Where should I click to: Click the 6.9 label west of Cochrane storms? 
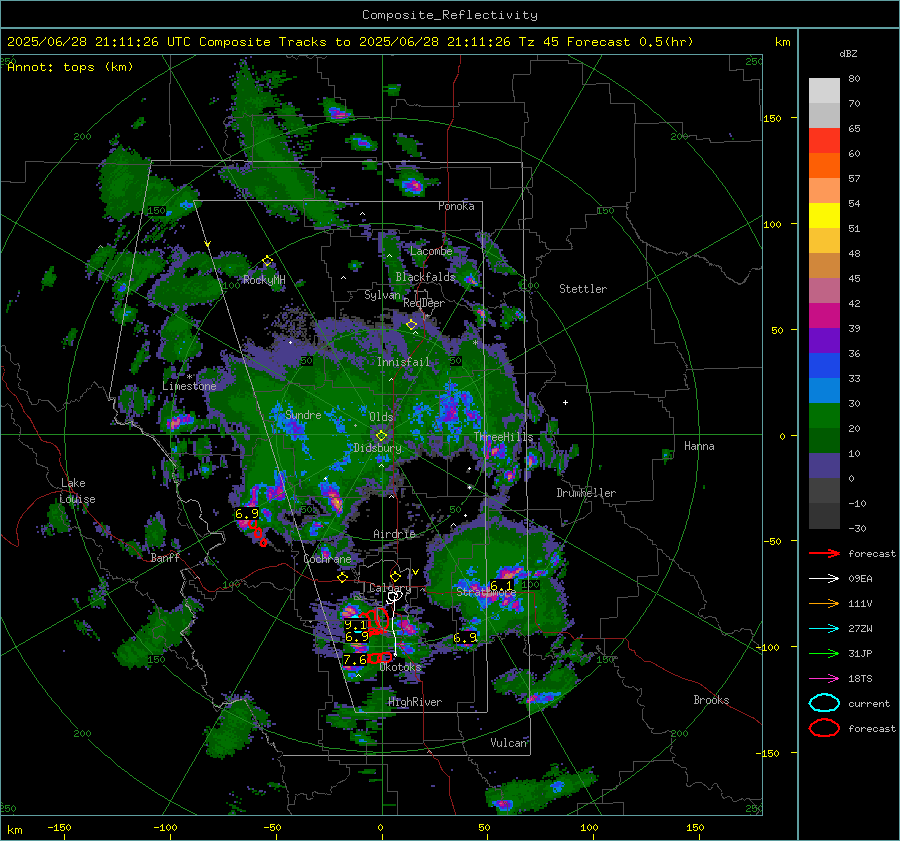click(247, 513)
